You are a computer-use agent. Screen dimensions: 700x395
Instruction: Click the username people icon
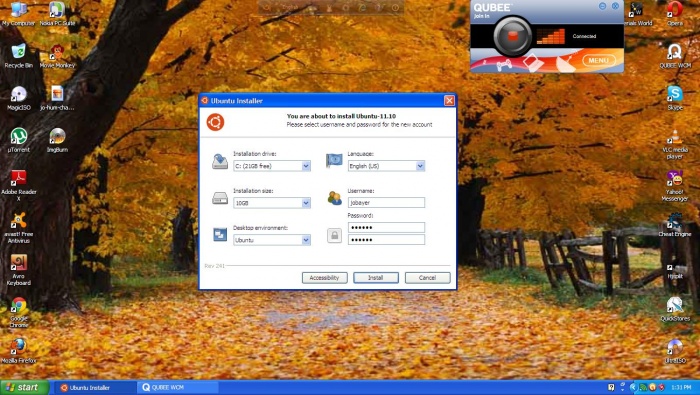334,198
